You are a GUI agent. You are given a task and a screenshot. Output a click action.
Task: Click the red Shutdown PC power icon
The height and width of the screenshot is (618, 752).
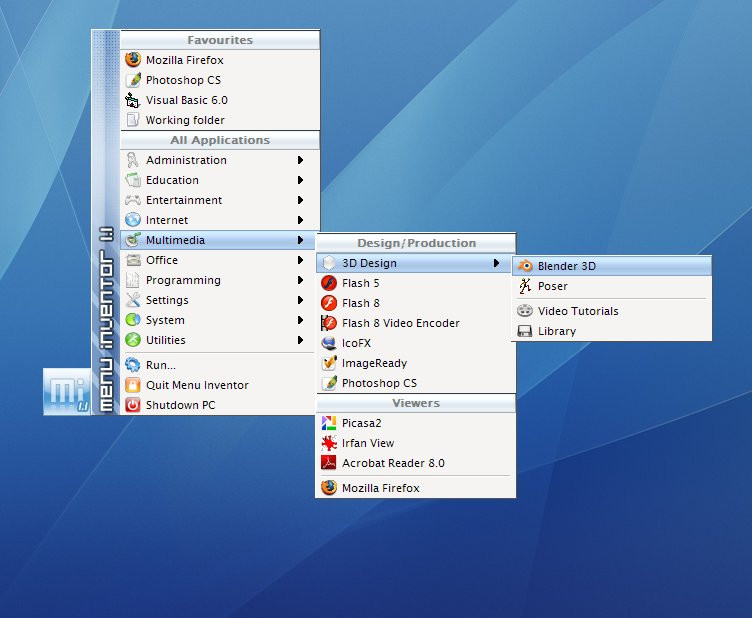pos(133,405)
